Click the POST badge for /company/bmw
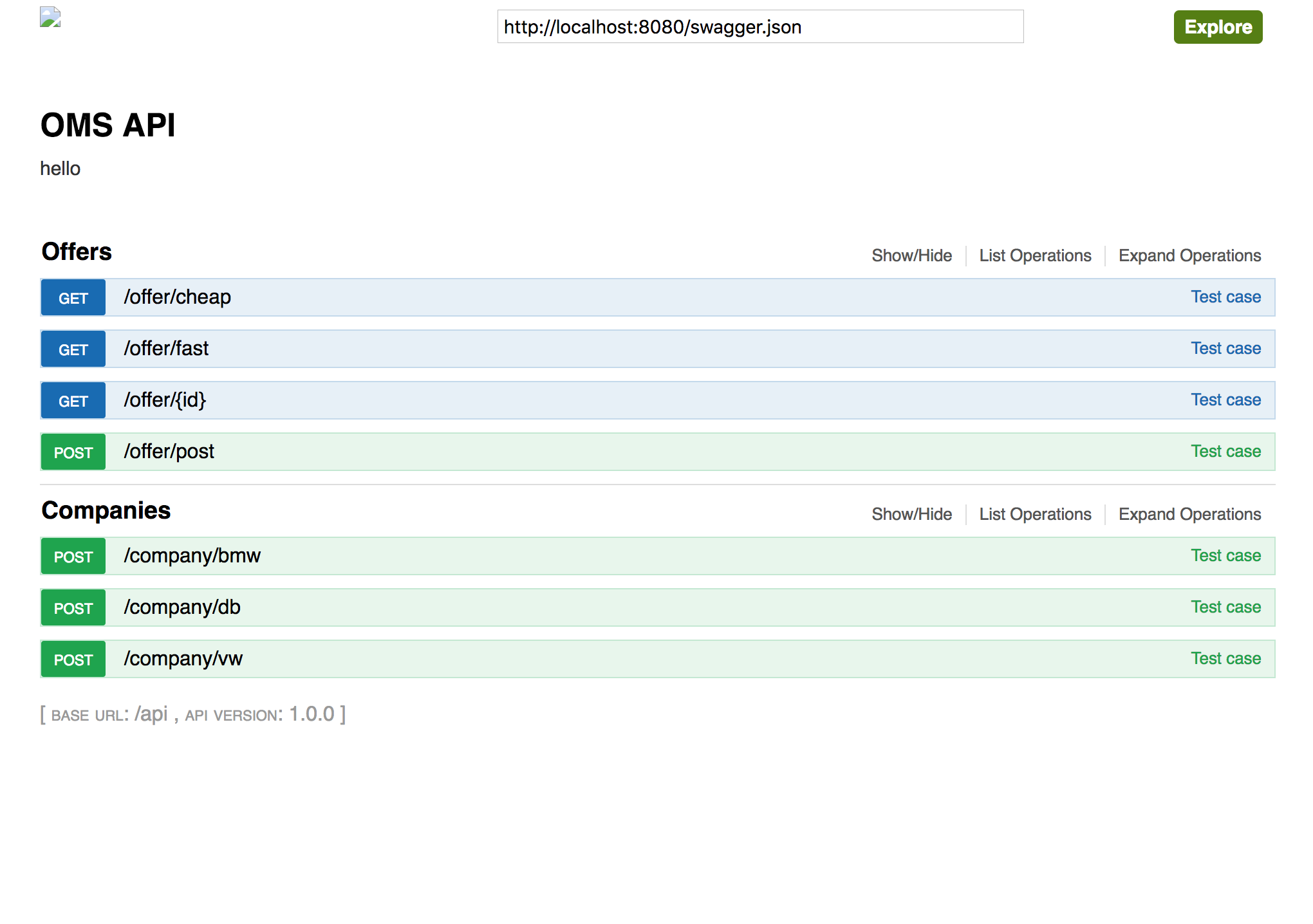Image resolution: width=1313 pixels, height=924 pixels. [x=73, y=557]
